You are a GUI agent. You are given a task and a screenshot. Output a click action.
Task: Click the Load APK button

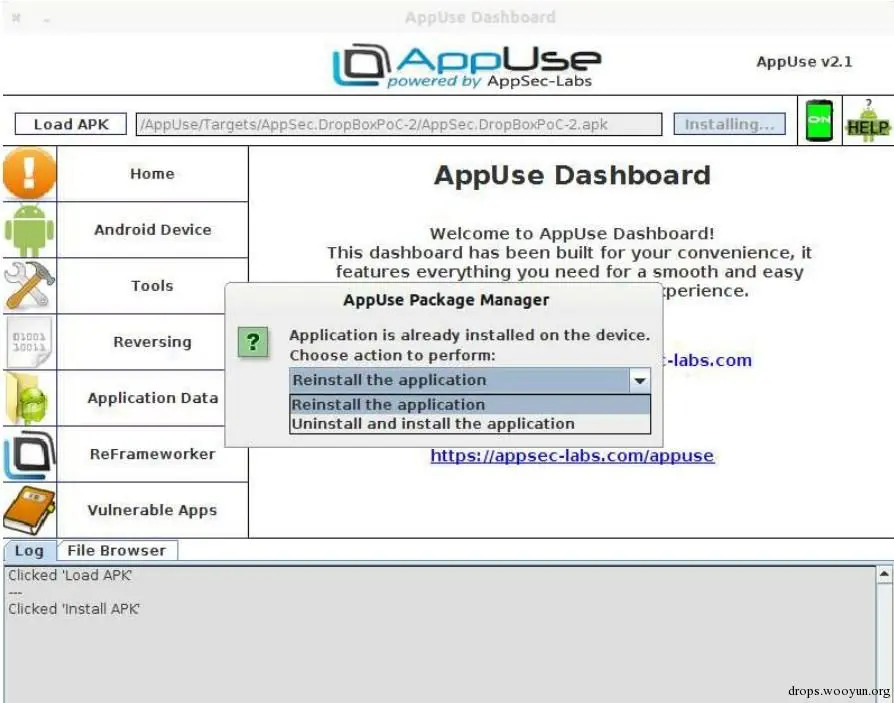point(71,124)
